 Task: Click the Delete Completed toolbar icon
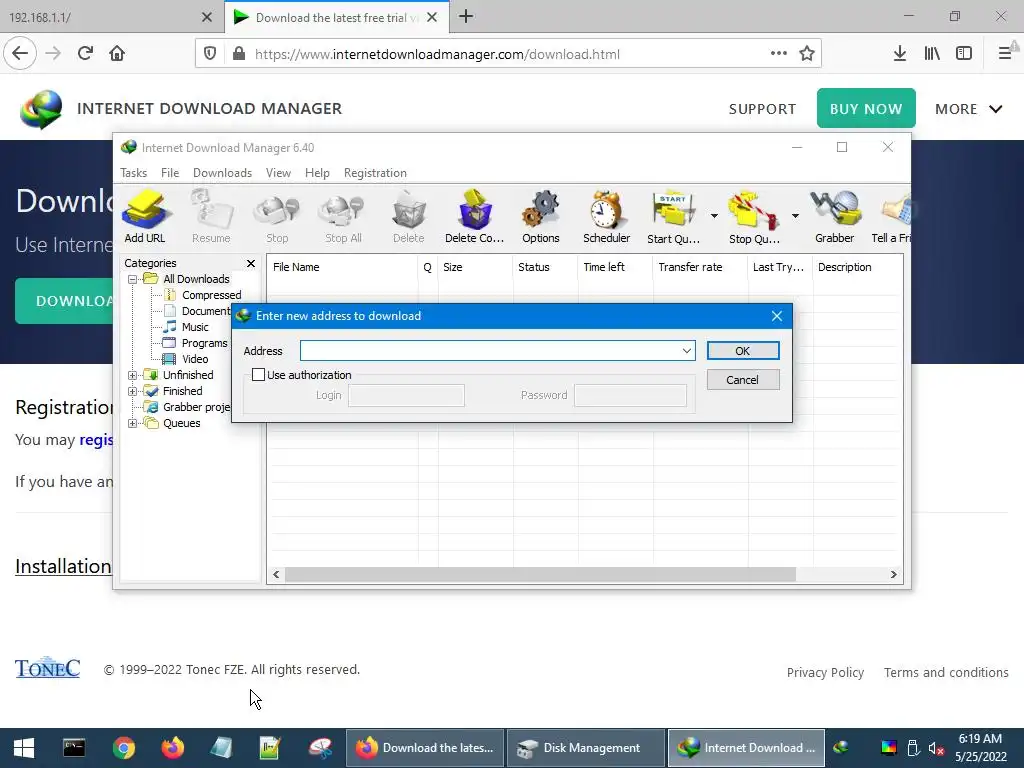point(475,216)
